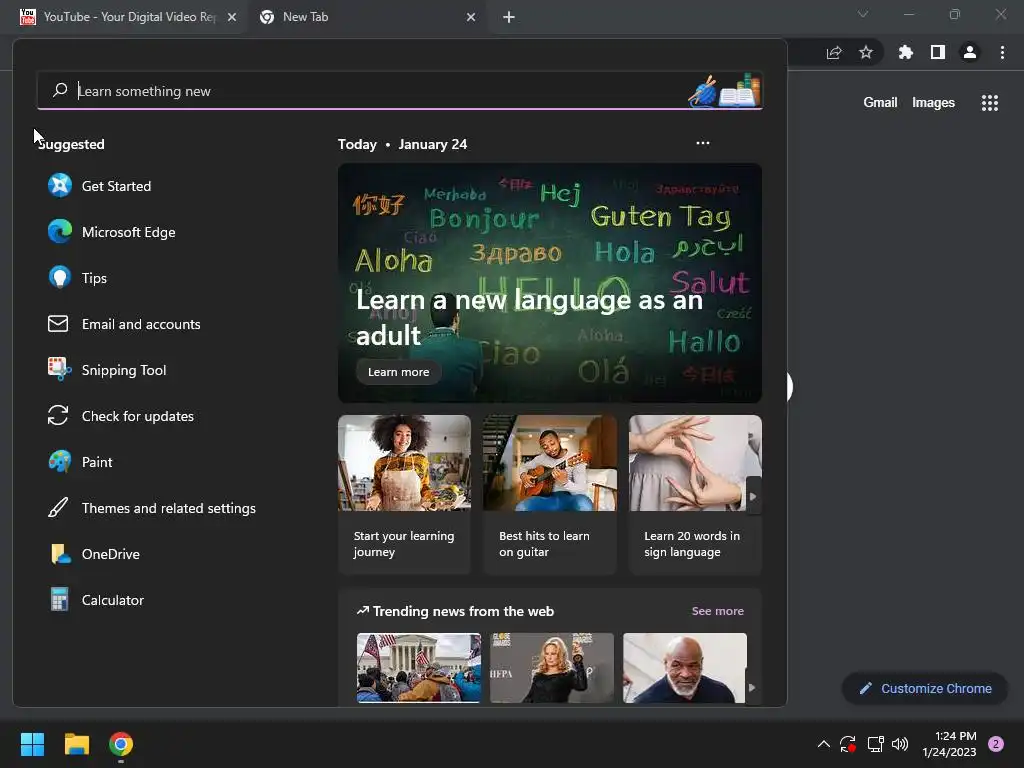Screen dimensions: 1024x768
Task: Click the bookmark star icon
Action: click(x=866, y=52)
